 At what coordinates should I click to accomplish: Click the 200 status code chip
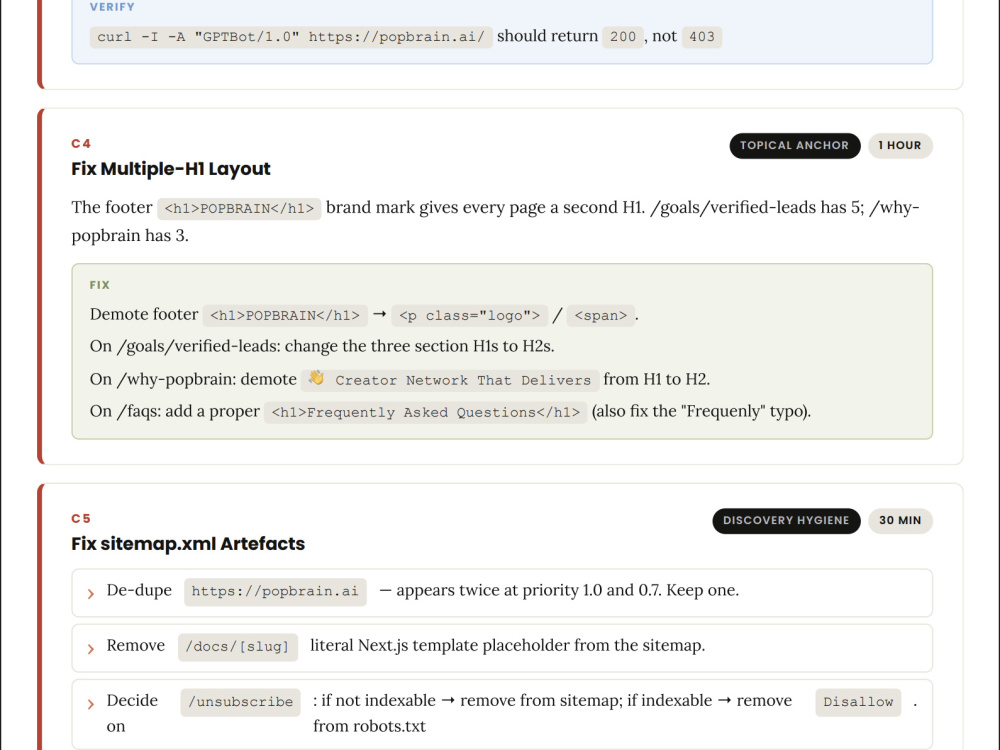click(622, 36)
